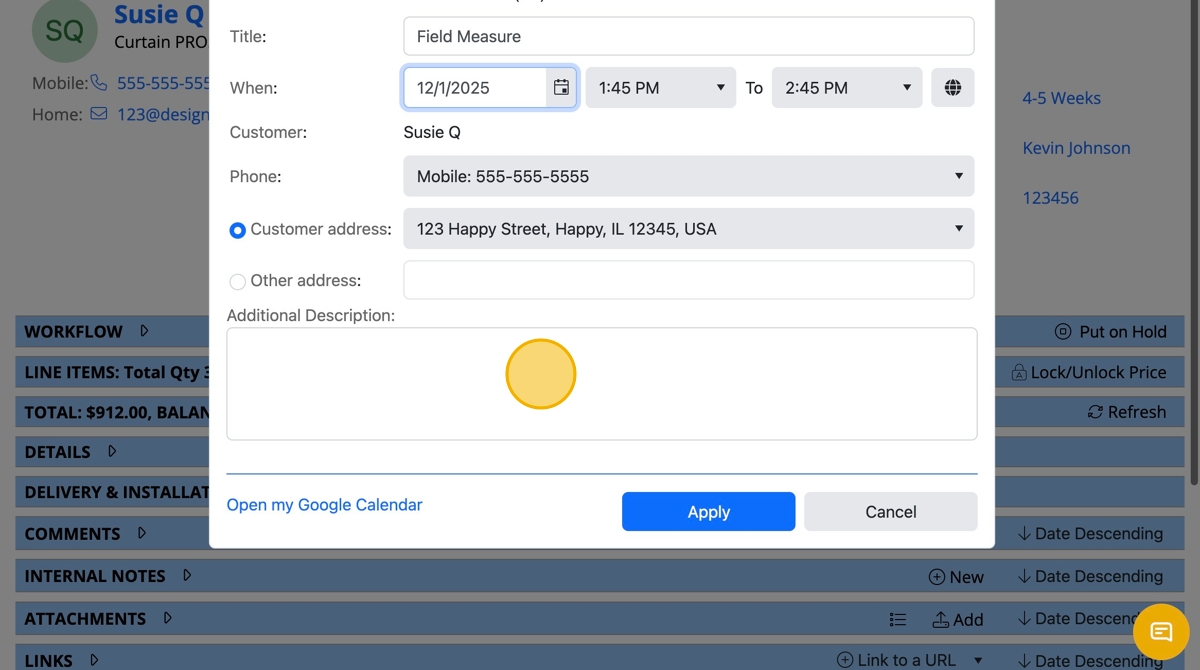The height and width of the screenshot is (670, 1200).
Task: Click Put on Hold pause icon
Action: click(1062, 332)
